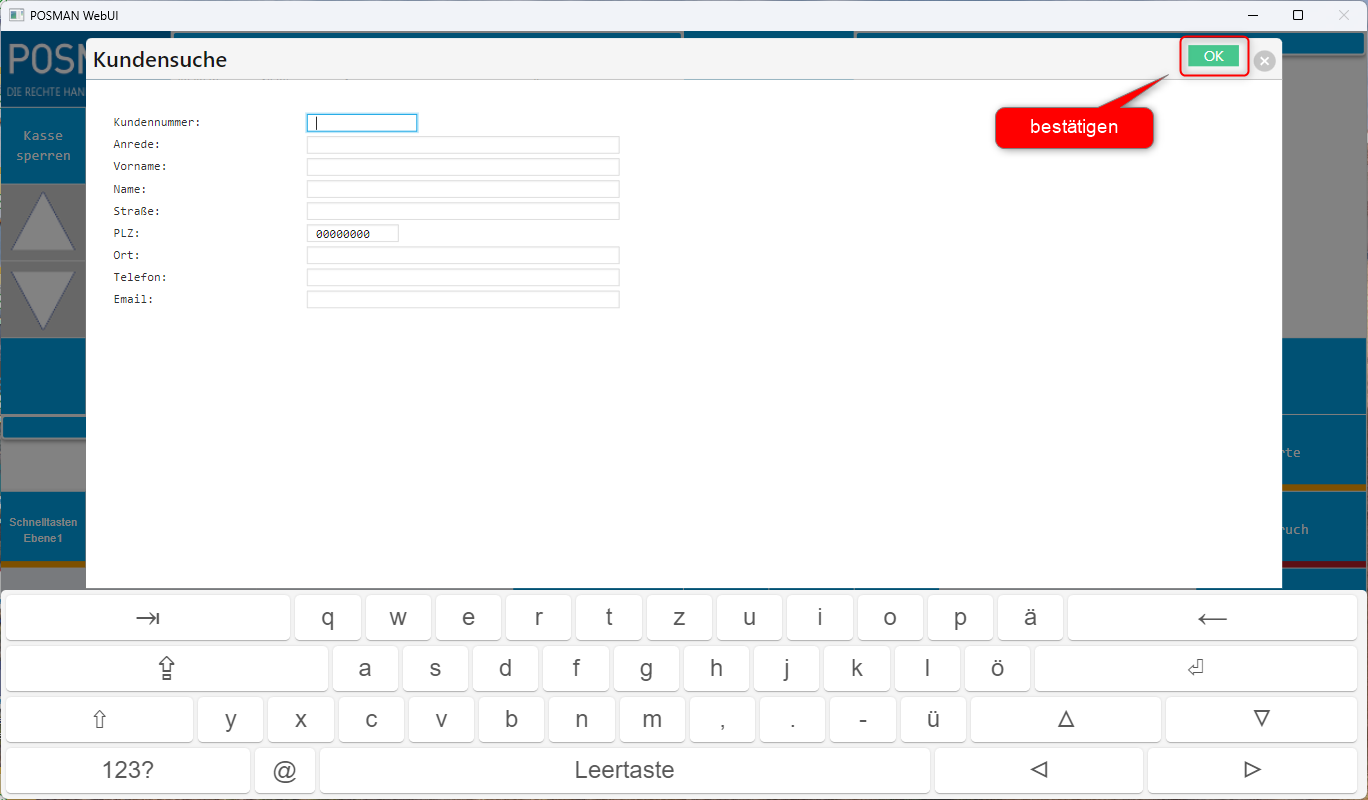Screen dimensions: 1368x800
Task: Focus the Vorname text field
Action: tap(463, 167)
